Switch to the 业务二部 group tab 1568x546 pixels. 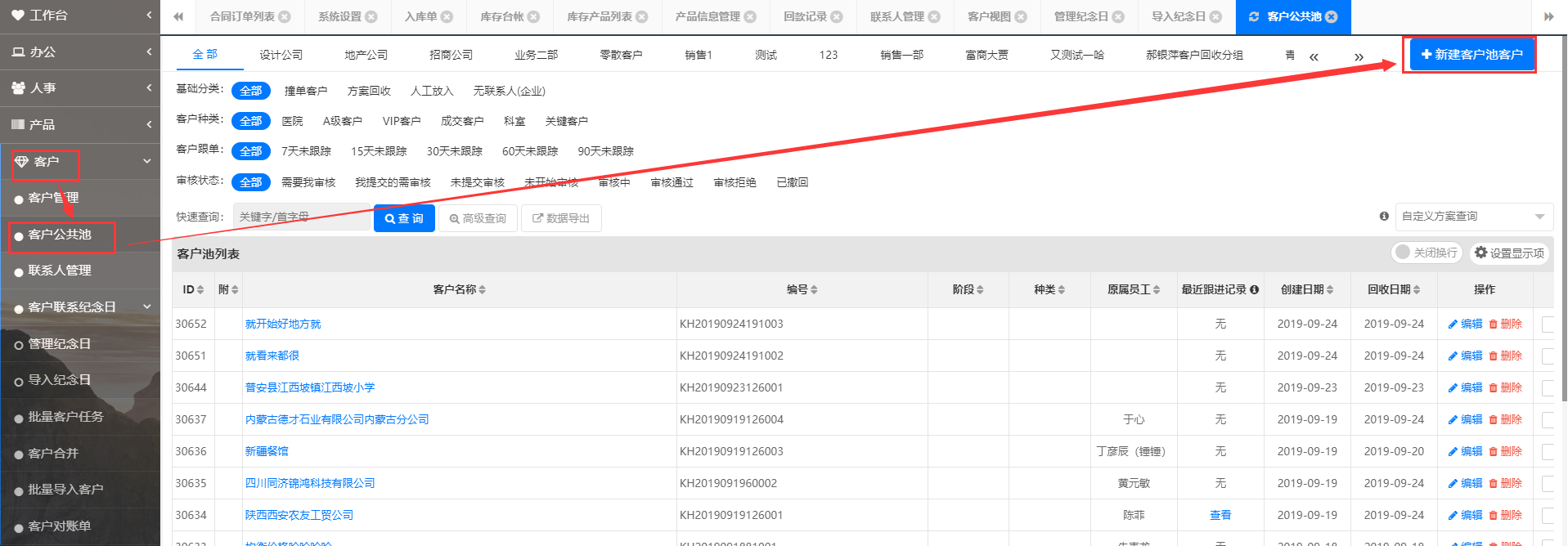pyautogui.click(x=536, y=55)
